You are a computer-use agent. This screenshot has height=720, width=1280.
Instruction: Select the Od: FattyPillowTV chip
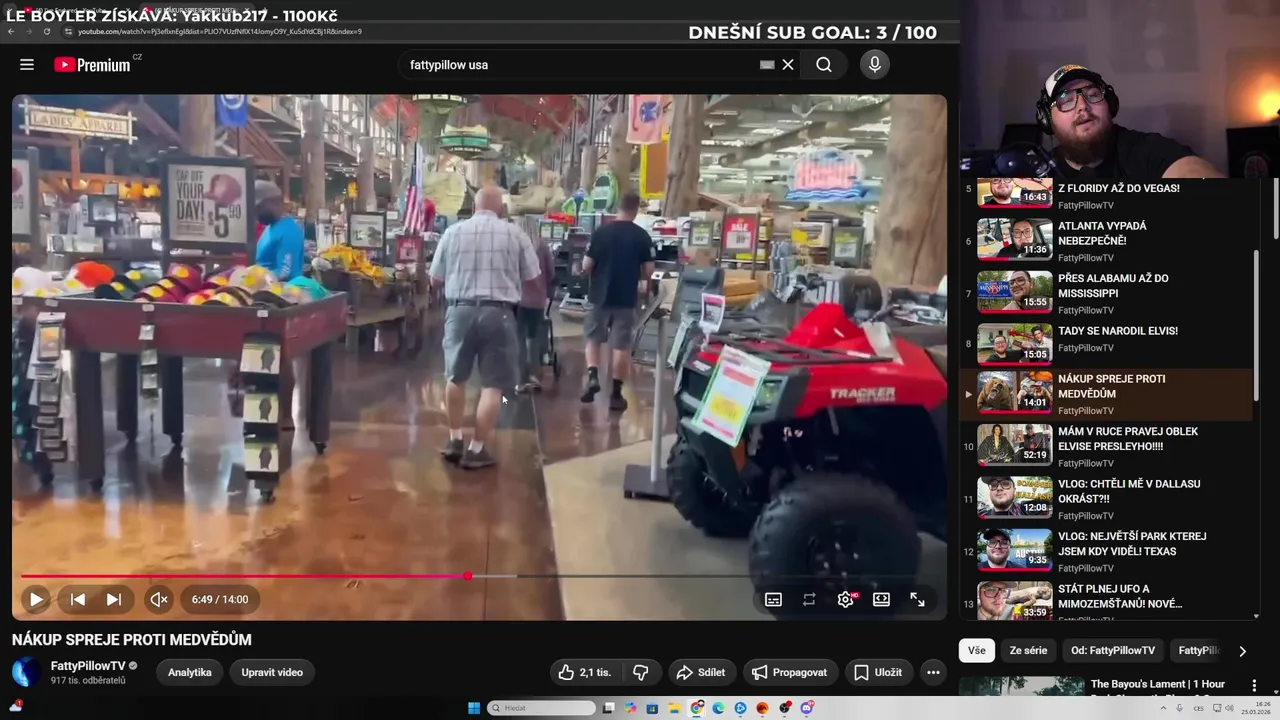[1113, 650]
